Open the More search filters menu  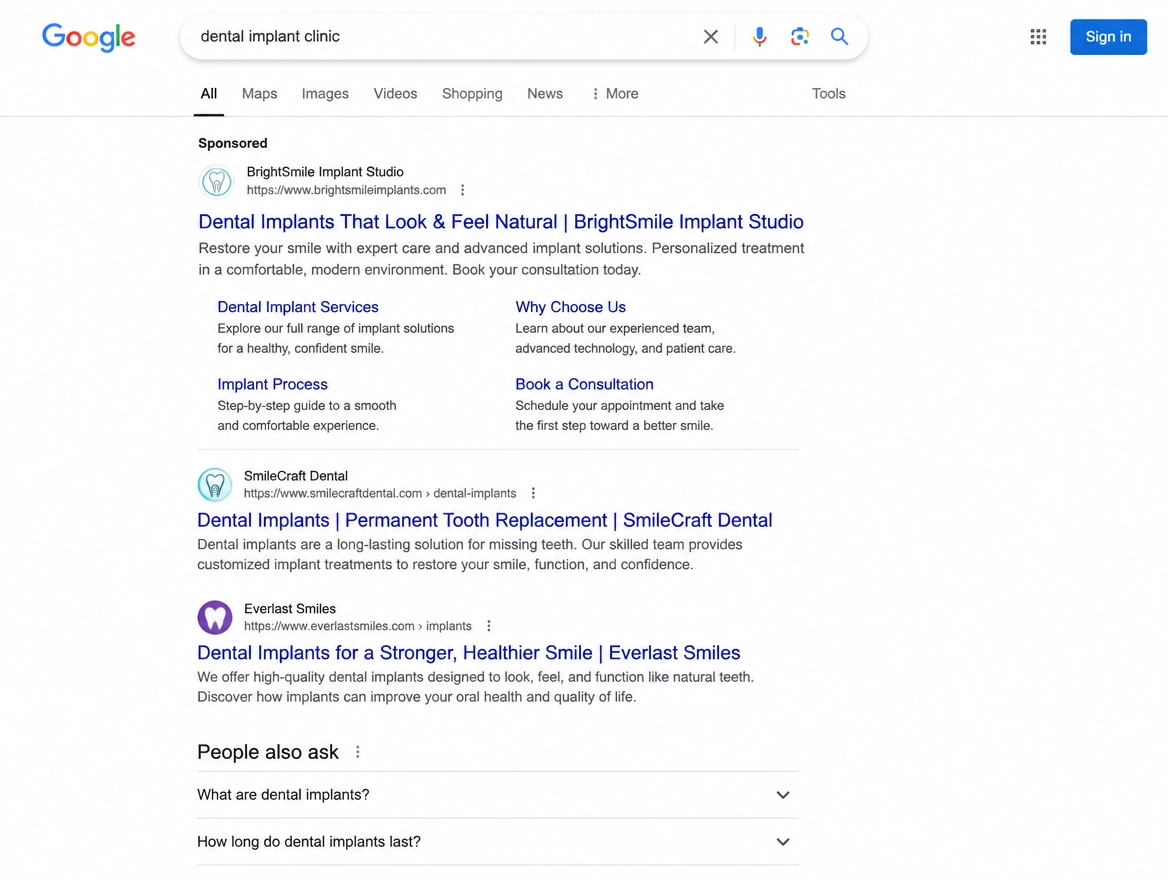[x=615, y=94]
